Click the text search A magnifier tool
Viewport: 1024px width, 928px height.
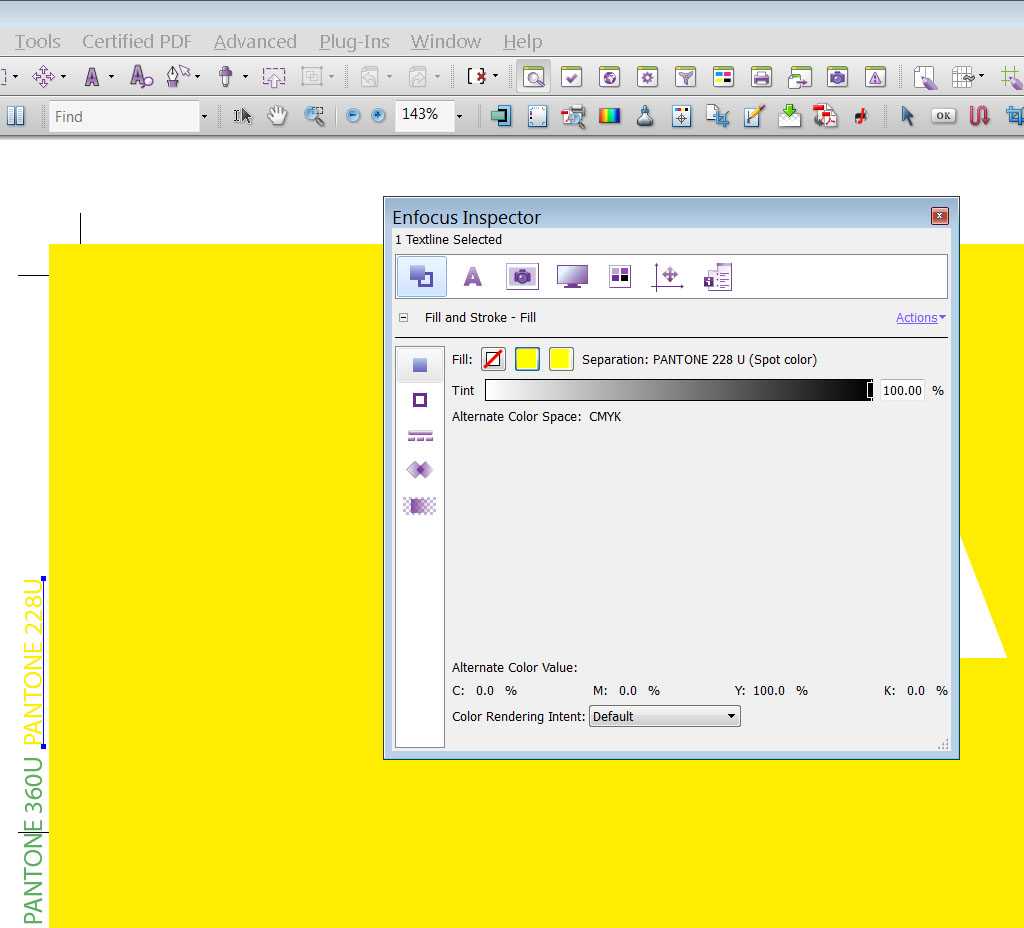pyautogui.click(x=141, y=76)
